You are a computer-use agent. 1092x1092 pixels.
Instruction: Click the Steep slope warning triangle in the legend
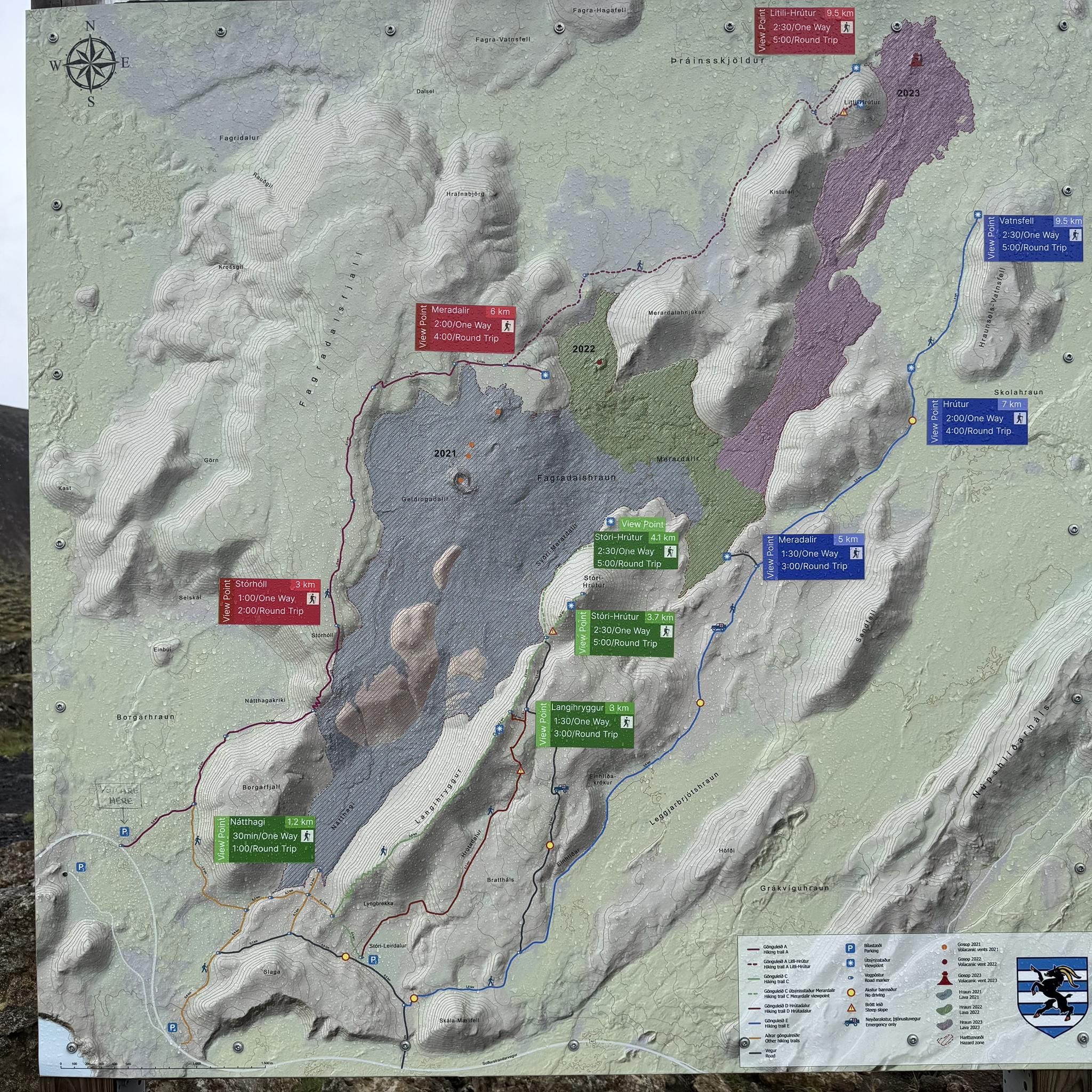(x=851, y=1008)
